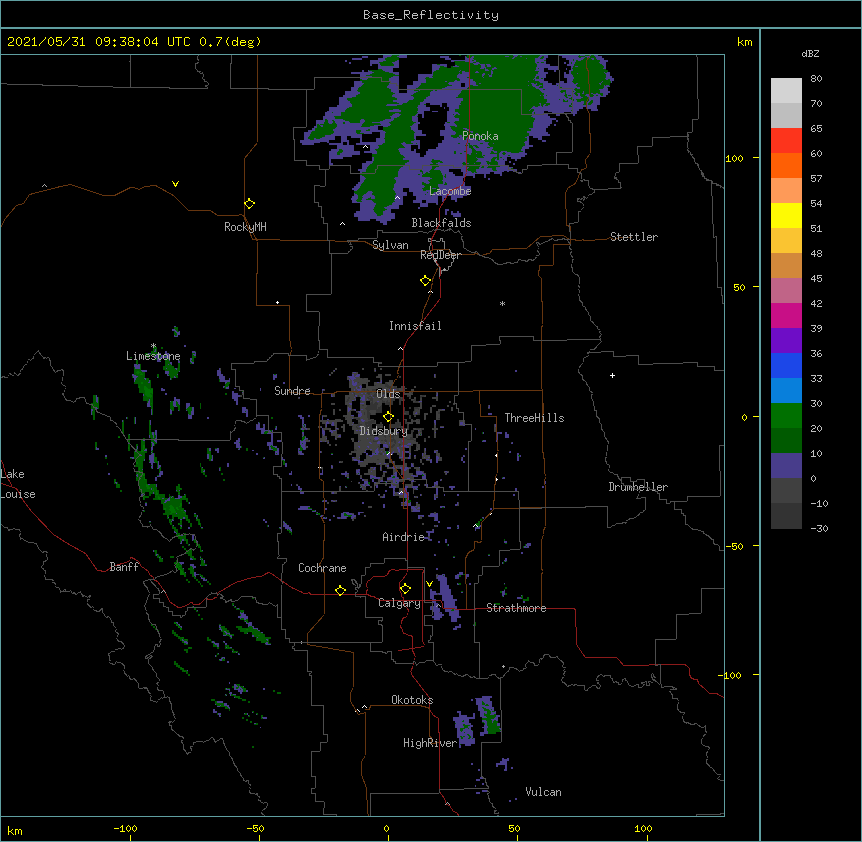Image resolution: width=862 pixels, height=842 pixels.
Task: Click the km label in the top right corner
Action: point(744,42)
